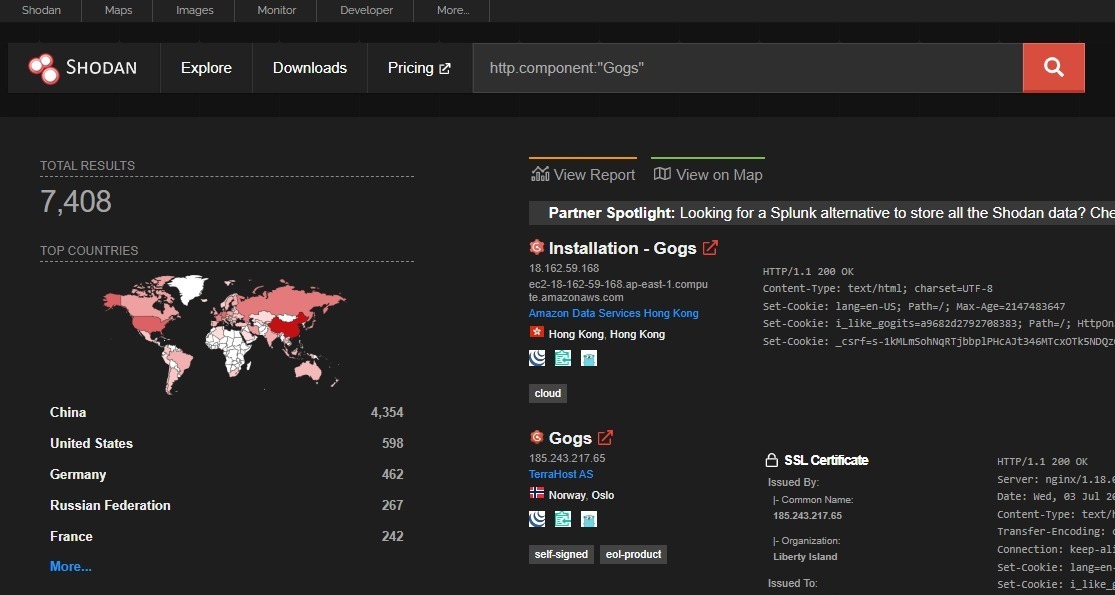Viewport: 1115px width, 595px height.
Task: Click second technology icon under Norway result
Action: tap(562, 519)
